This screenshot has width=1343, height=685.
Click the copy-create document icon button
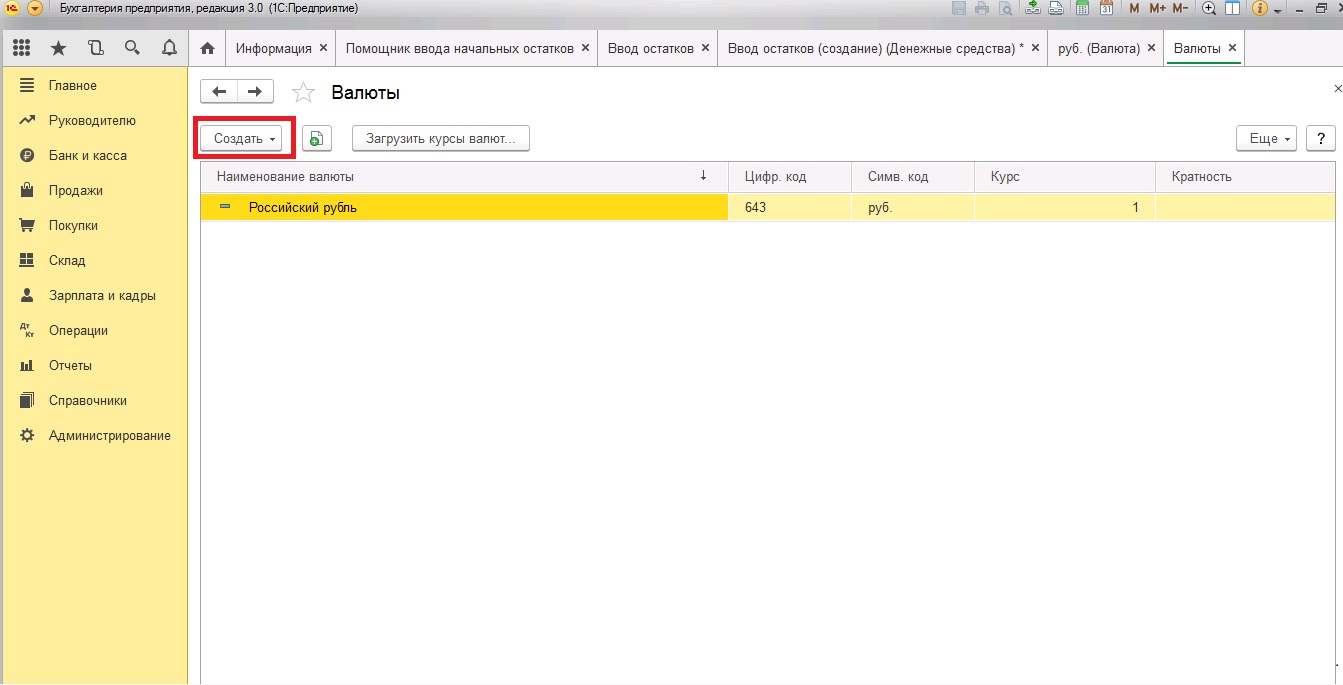pyautogui.click(x=316, y=139)
